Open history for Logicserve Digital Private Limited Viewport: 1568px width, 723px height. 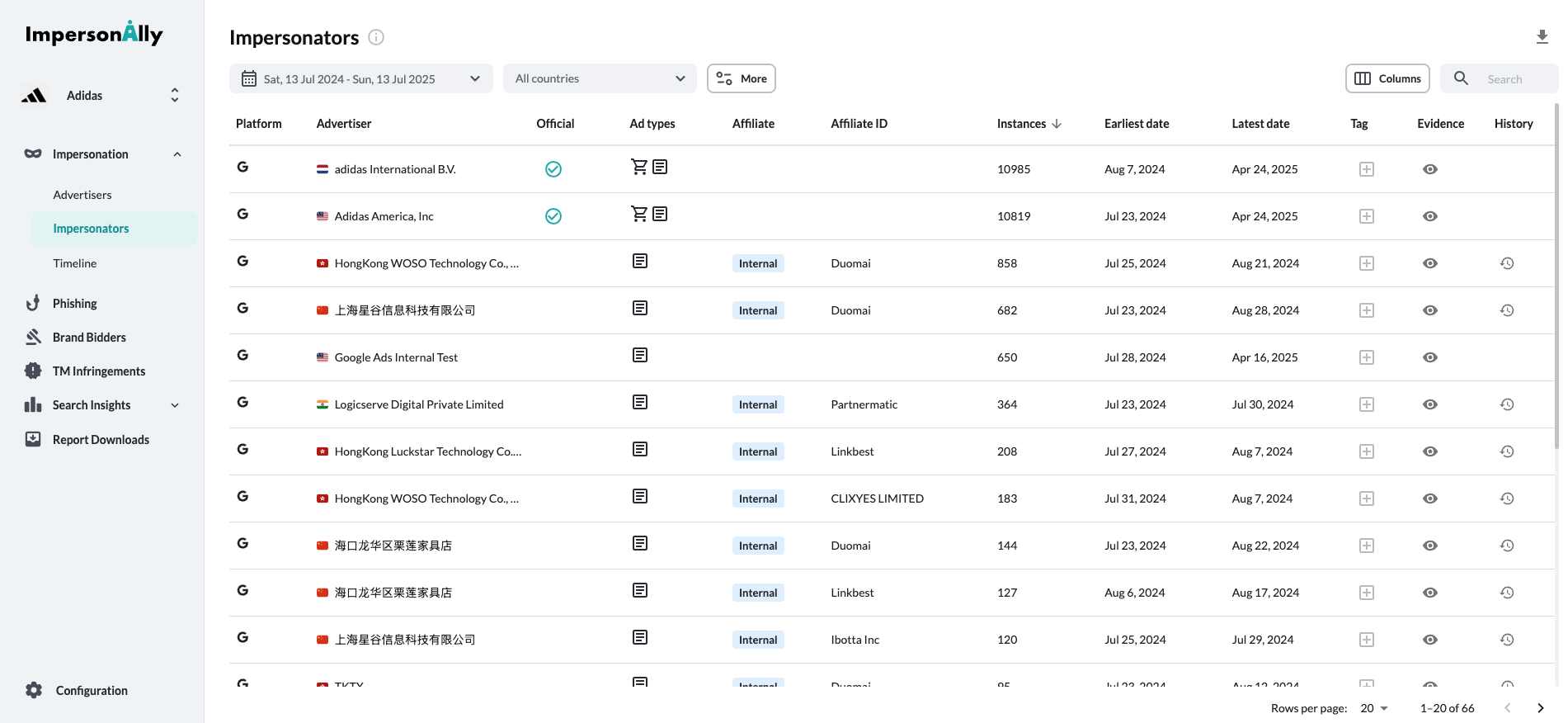point(1506,404)
